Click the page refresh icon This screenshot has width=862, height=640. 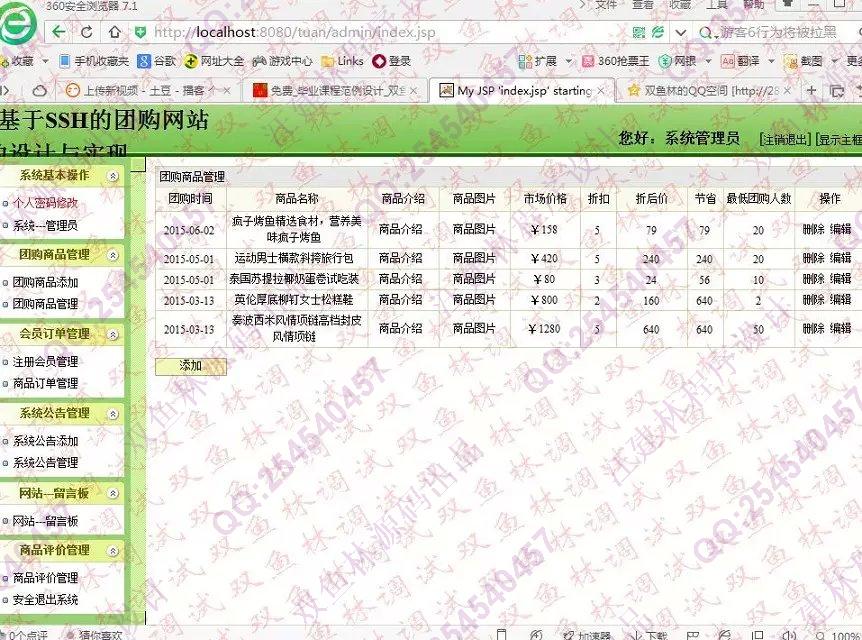pos(87,32)
